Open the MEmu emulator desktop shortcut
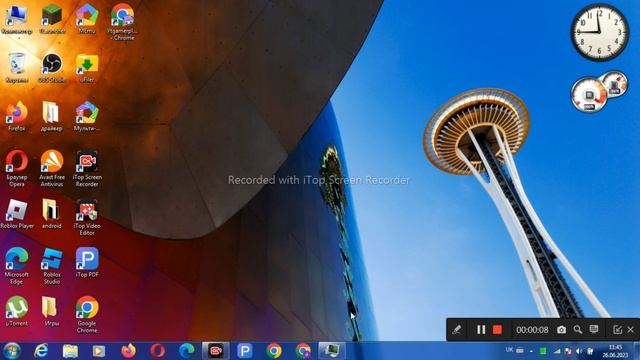This screenshot has width=640, height=360. [x=87, y=20]
